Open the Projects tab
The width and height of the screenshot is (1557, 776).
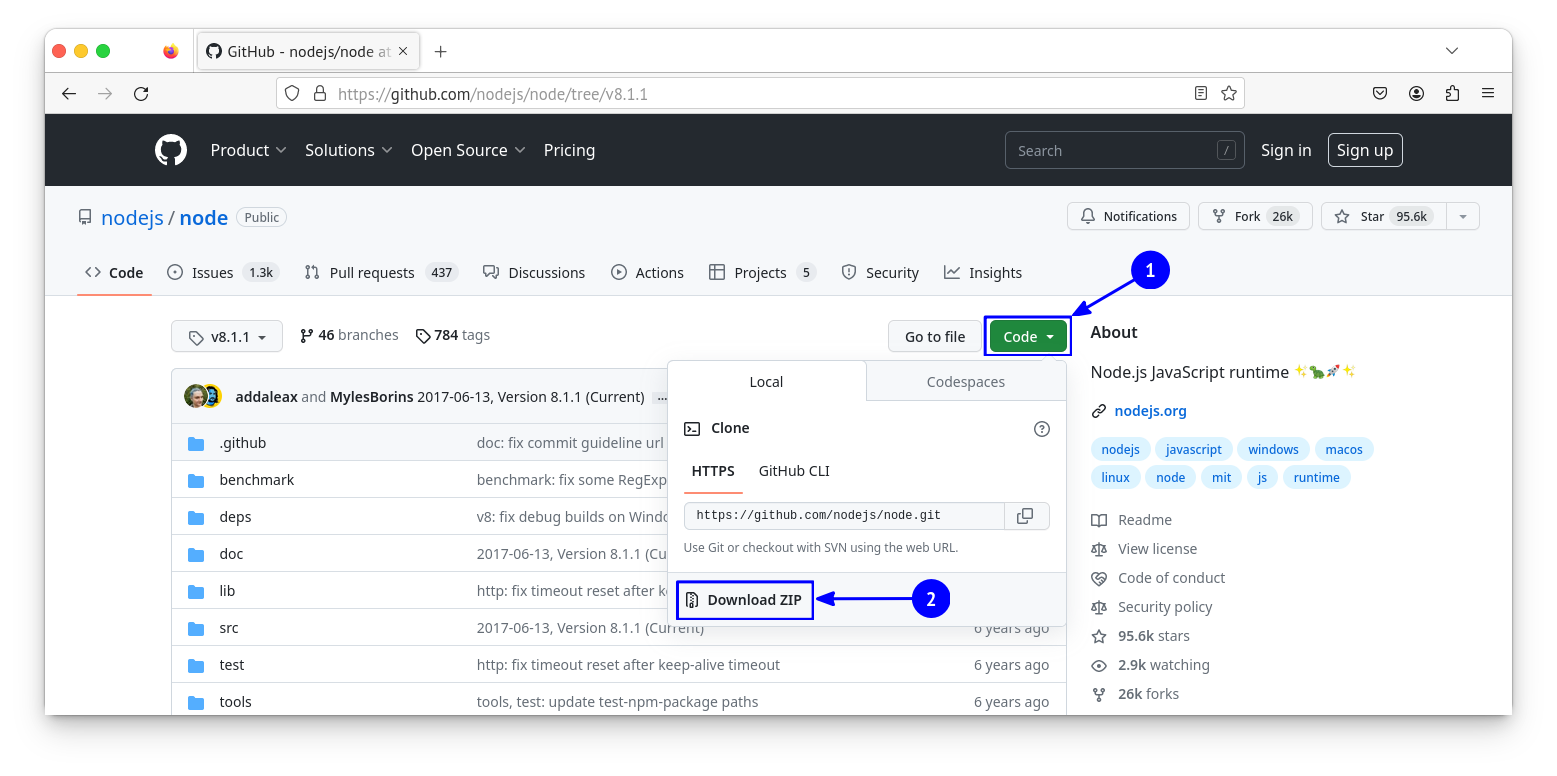tap(762, 272)
